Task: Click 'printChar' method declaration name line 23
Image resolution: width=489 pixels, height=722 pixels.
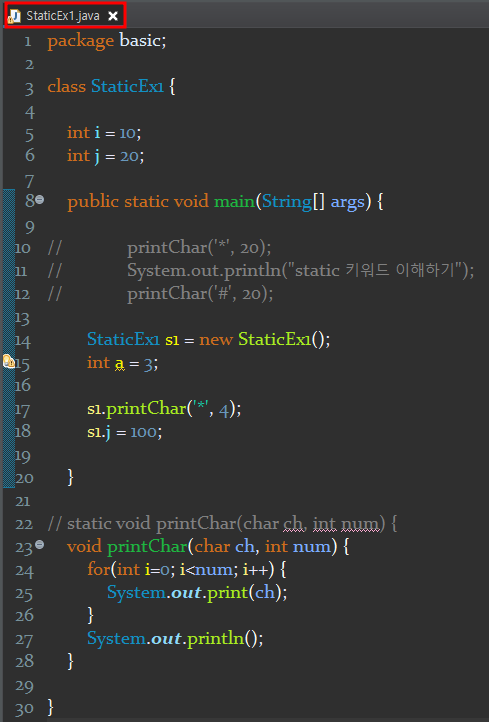Action: point(147,547)
